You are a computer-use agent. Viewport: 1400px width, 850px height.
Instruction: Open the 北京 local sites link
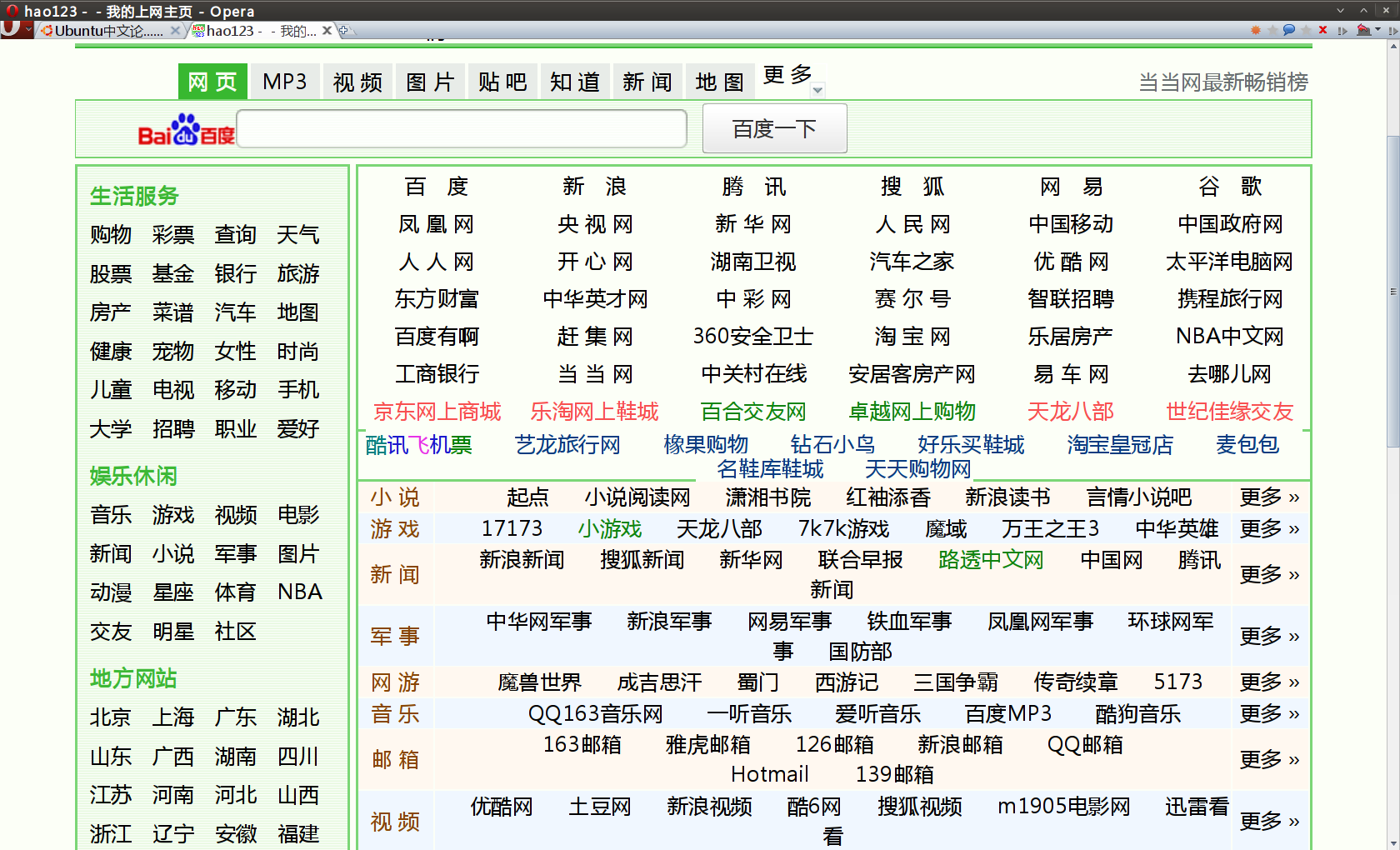tap(111, 717)
